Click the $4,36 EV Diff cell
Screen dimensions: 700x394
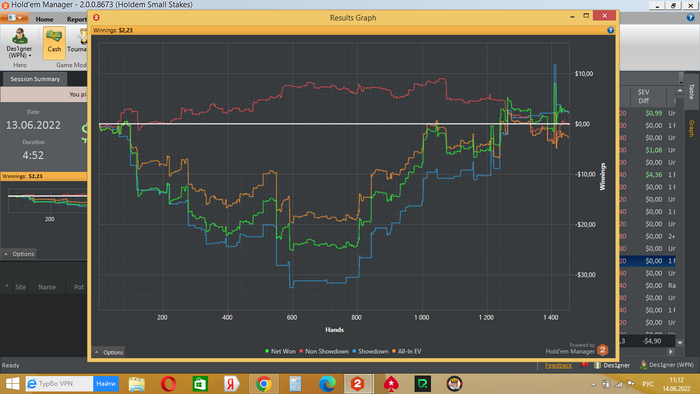654,175
